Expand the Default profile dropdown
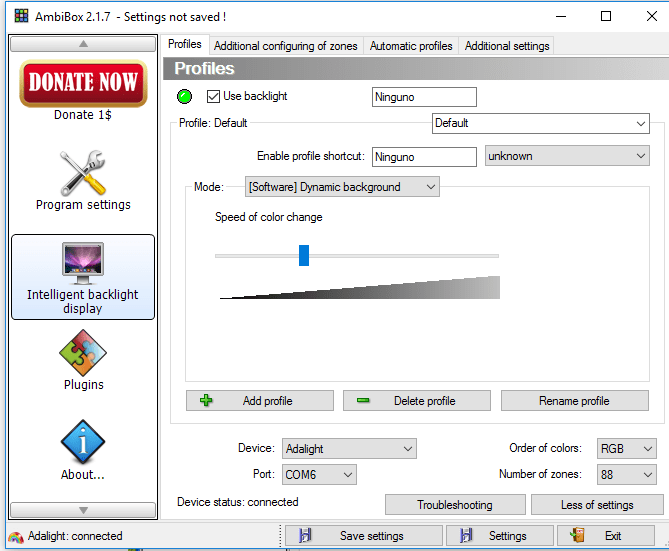669x551 pixels. [x=541, y=123]
